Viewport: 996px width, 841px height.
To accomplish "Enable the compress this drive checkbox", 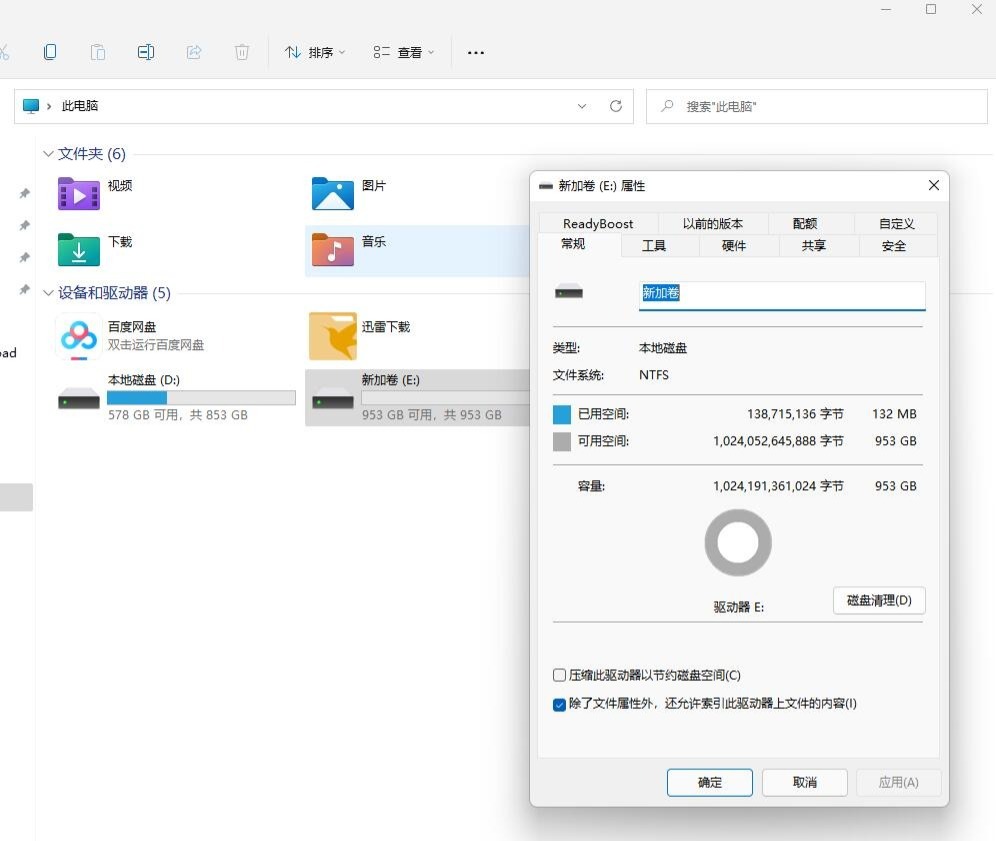I will 559,675.
